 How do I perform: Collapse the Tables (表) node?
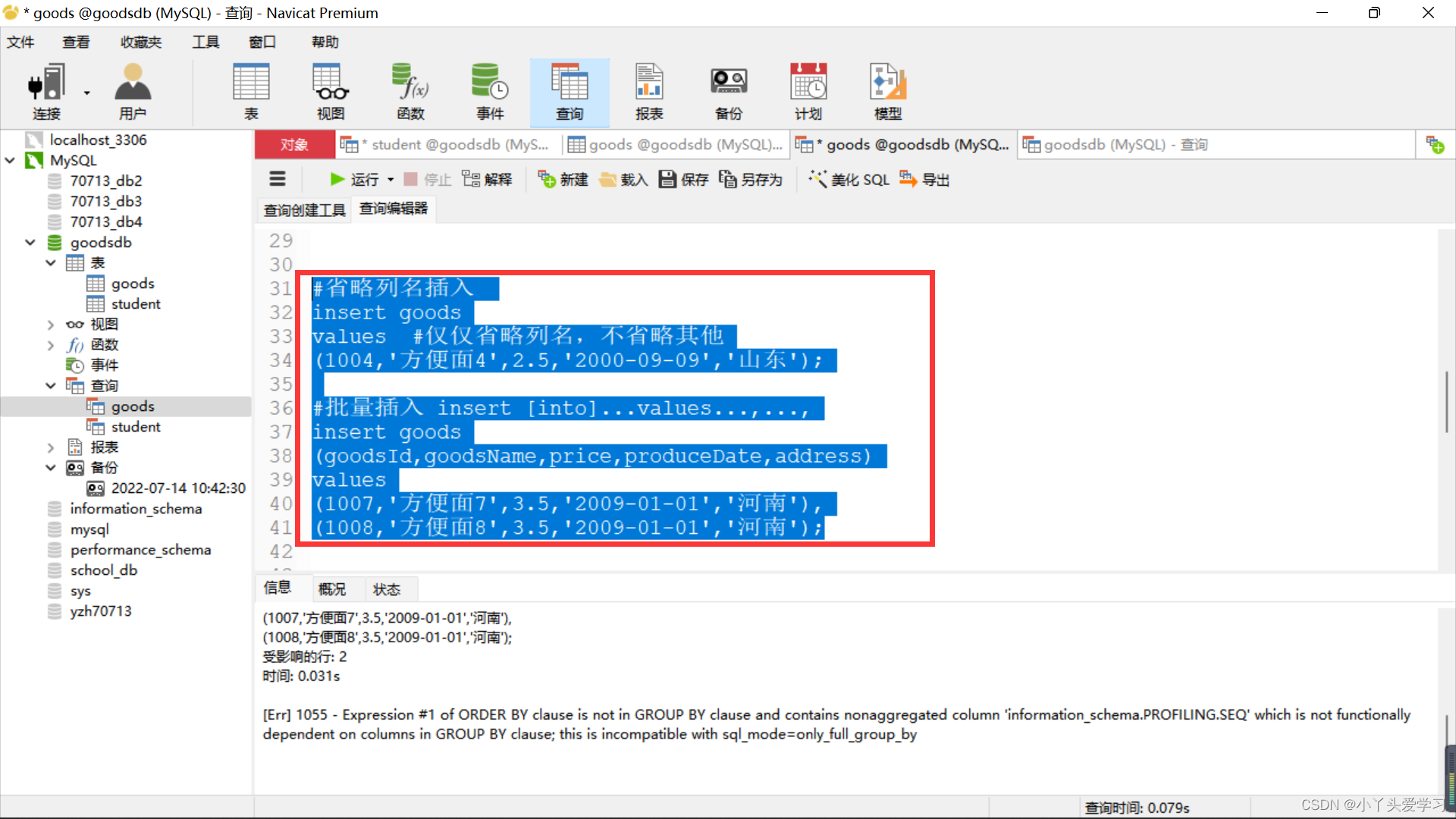[51, 262]
